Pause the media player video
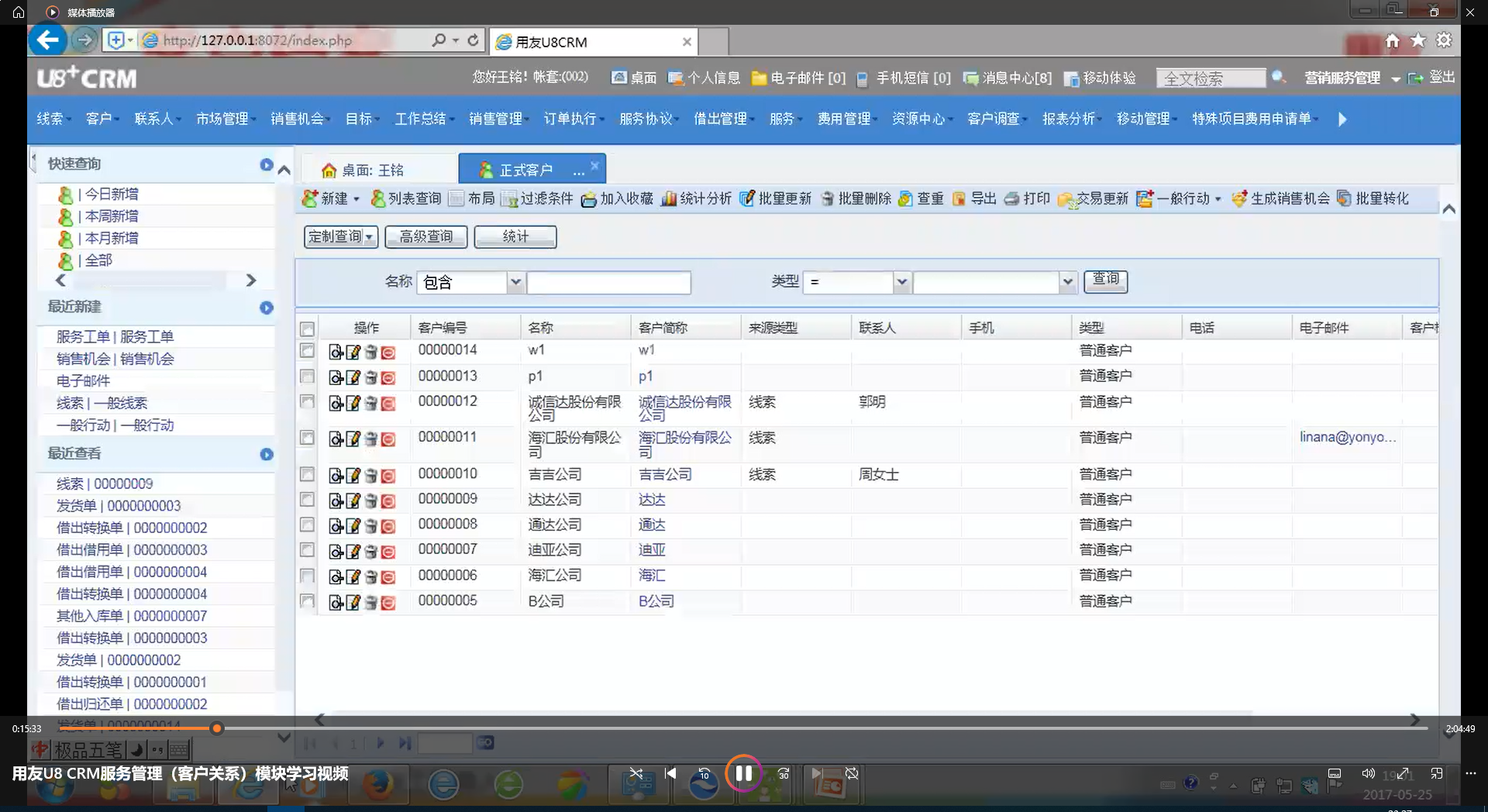The height and width of the screenshot is (812, 1488). 743,773
